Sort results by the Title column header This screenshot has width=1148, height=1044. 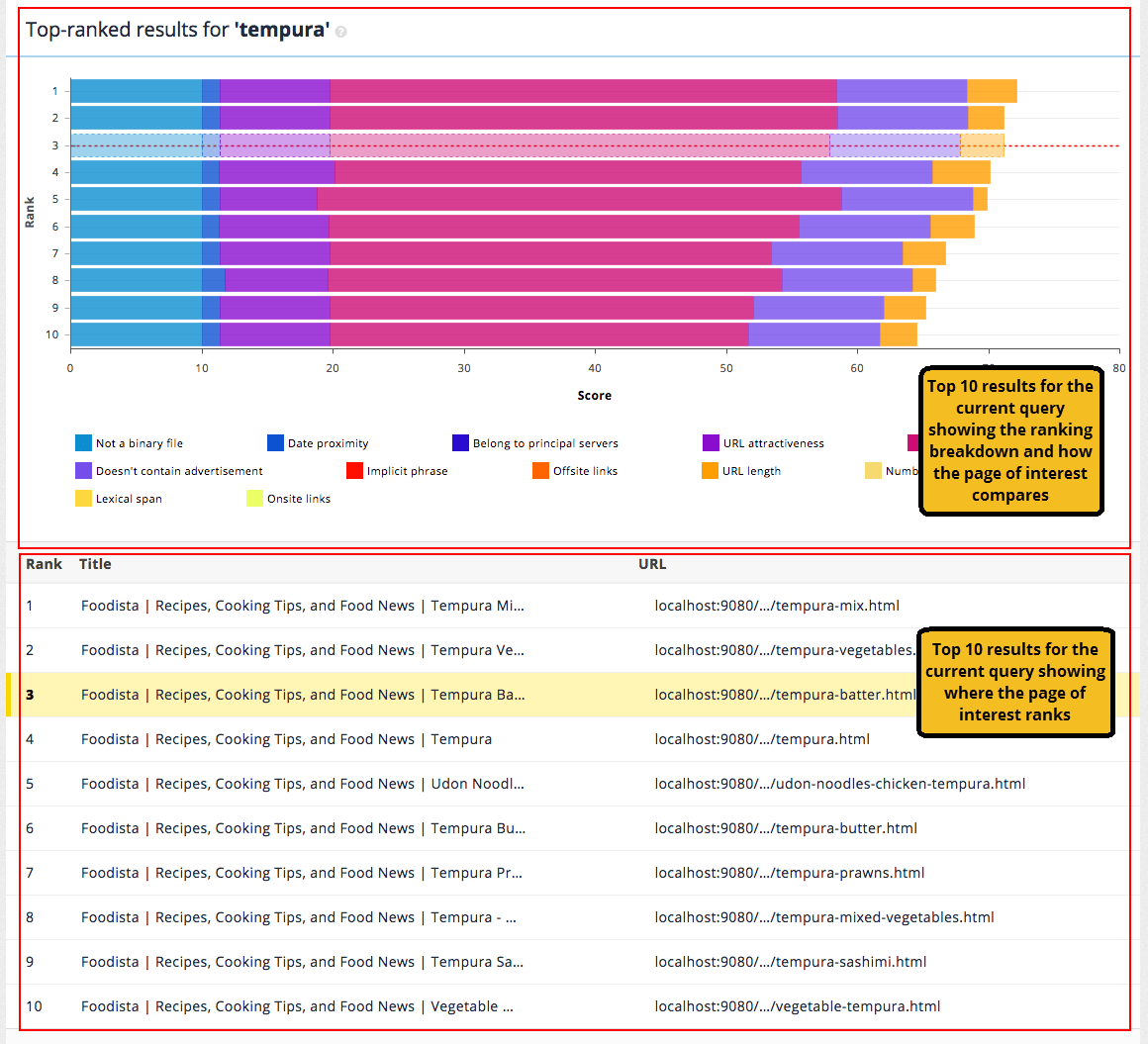(94, 564)
